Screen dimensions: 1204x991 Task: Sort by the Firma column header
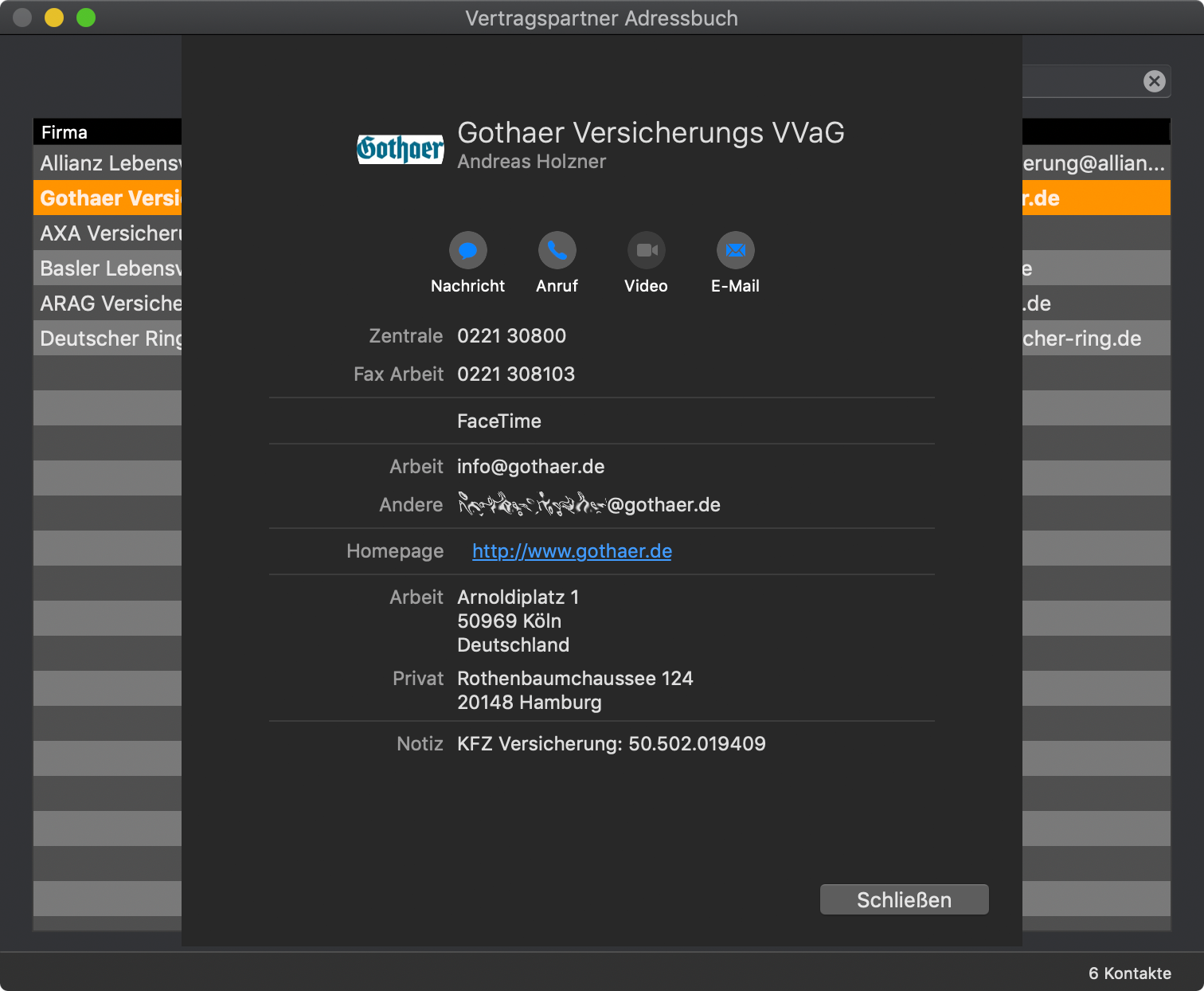pos(107,132)
